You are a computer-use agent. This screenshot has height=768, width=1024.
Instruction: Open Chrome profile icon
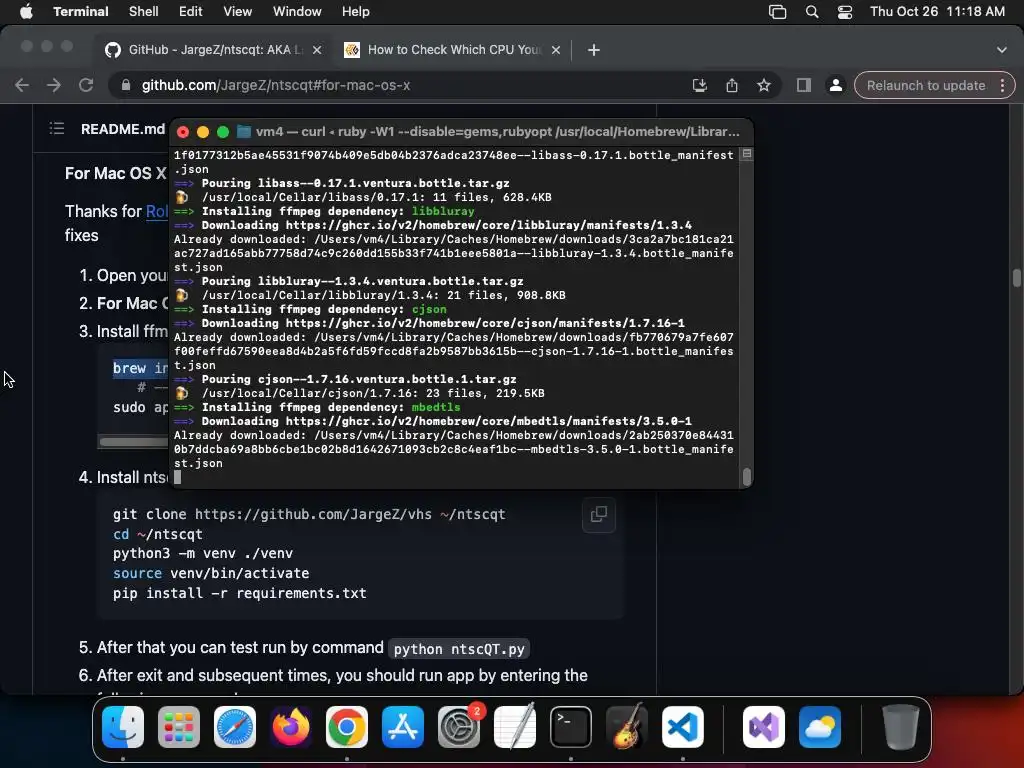835,86
